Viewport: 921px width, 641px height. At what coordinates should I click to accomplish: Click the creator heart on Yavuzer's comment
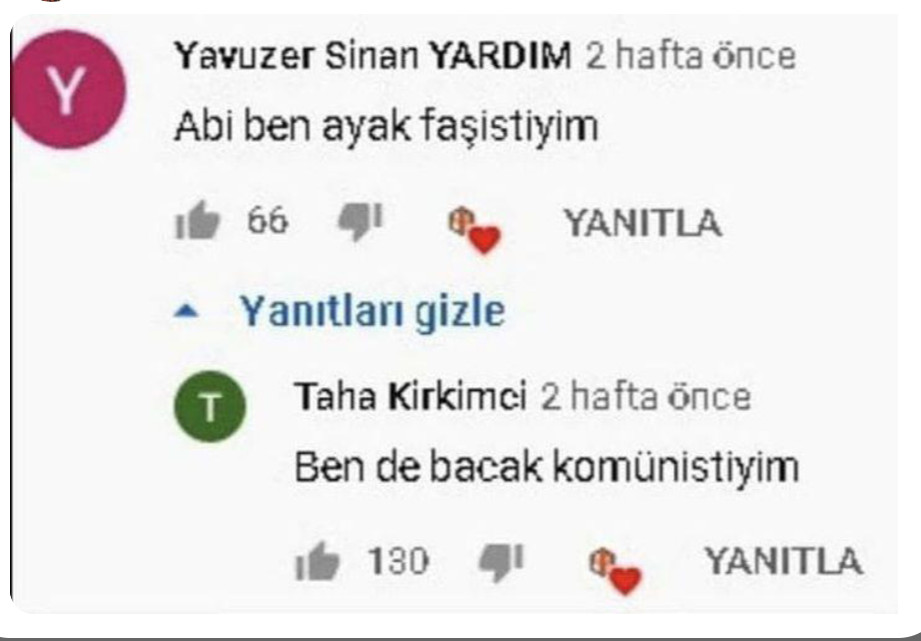pyautogui.click(x=475, y=231)
